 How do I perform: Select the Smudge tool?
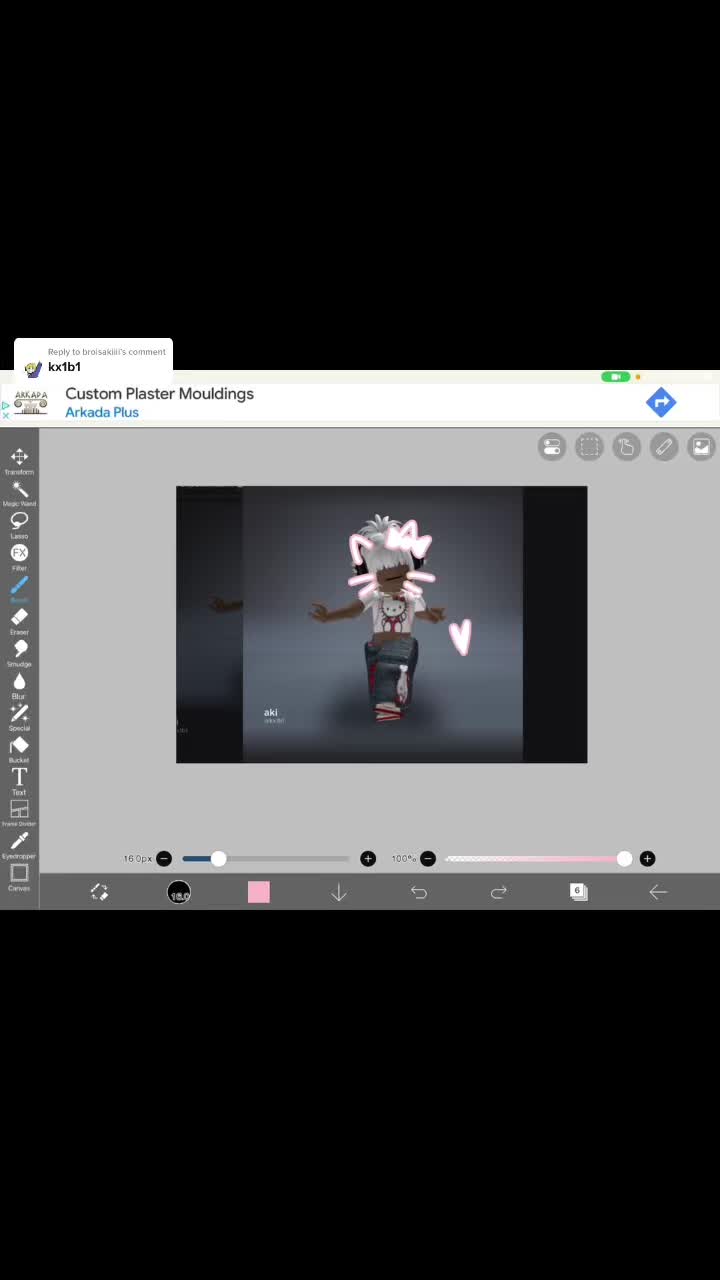[19, 653]
